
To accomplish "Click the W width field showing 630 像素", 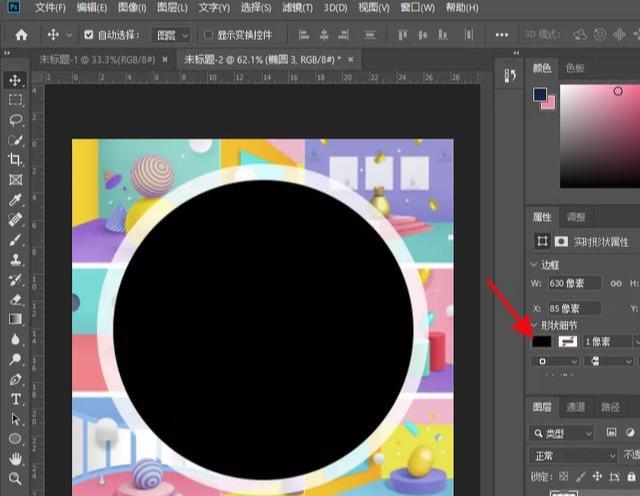I will tap(573, 284).
